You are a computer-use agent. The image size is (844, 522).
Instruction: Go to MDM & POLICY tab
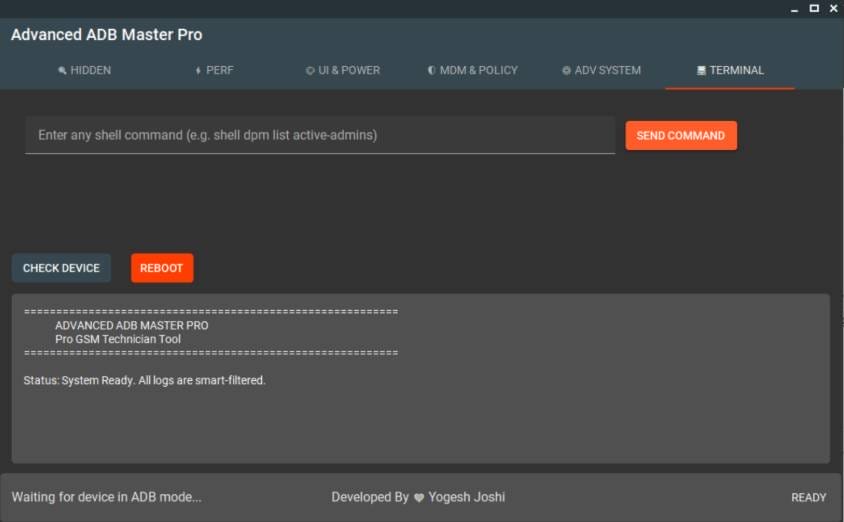pos(473,70)
